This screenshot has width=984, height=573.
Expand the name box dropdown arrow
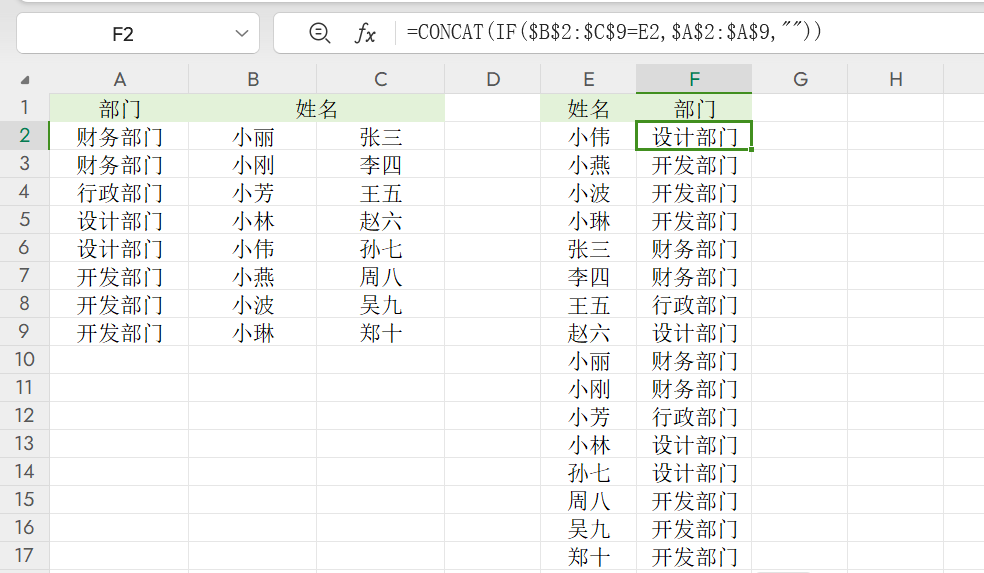(241, 34)
